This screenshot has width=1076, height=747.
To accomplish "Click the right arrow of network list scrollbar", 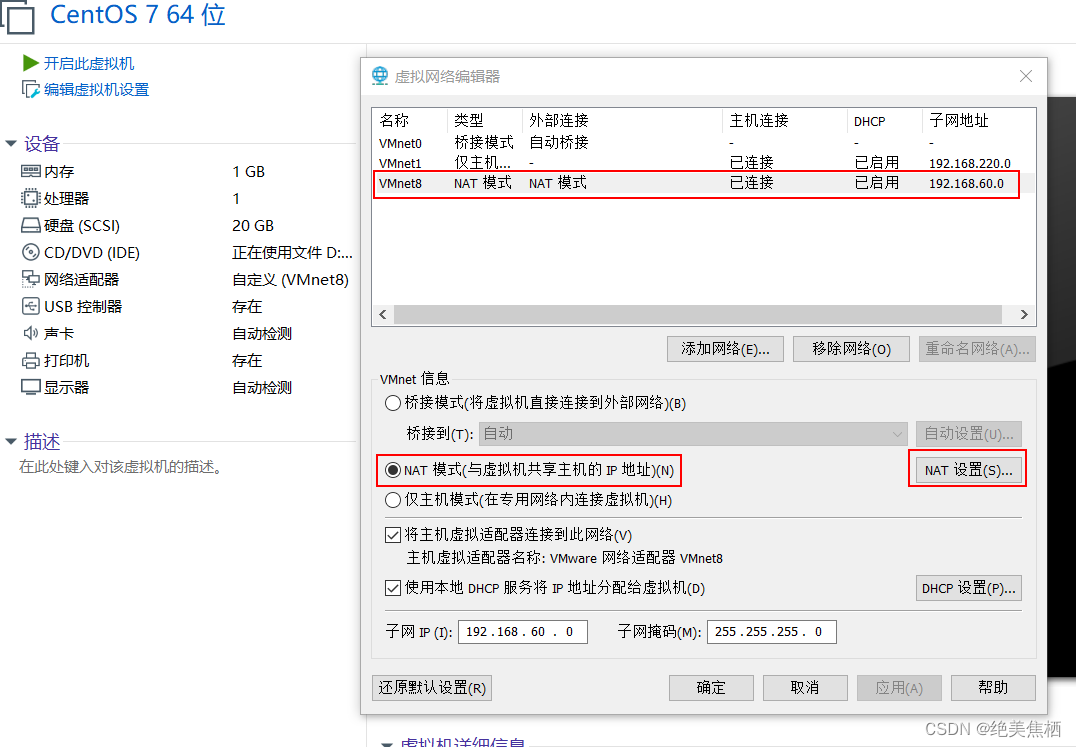I will pos(1024,314).
